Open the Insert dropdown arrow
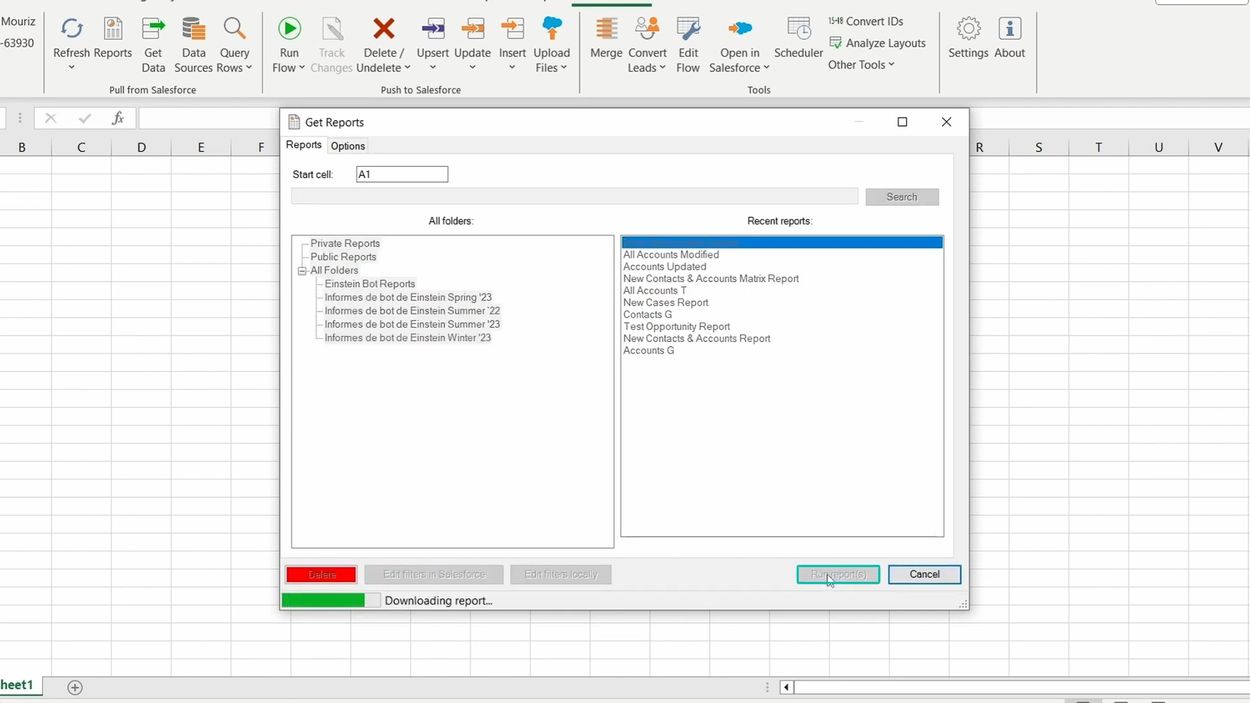The image size is (1250, 703). [x=512, y=69]
